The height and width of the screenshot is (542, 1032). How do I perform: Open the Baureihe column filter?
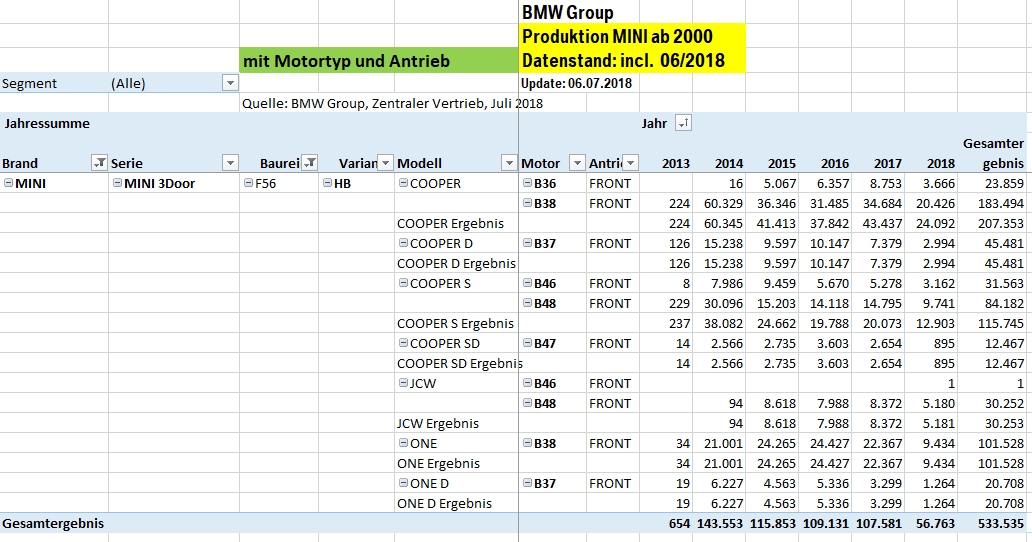(x=309, y=162)
